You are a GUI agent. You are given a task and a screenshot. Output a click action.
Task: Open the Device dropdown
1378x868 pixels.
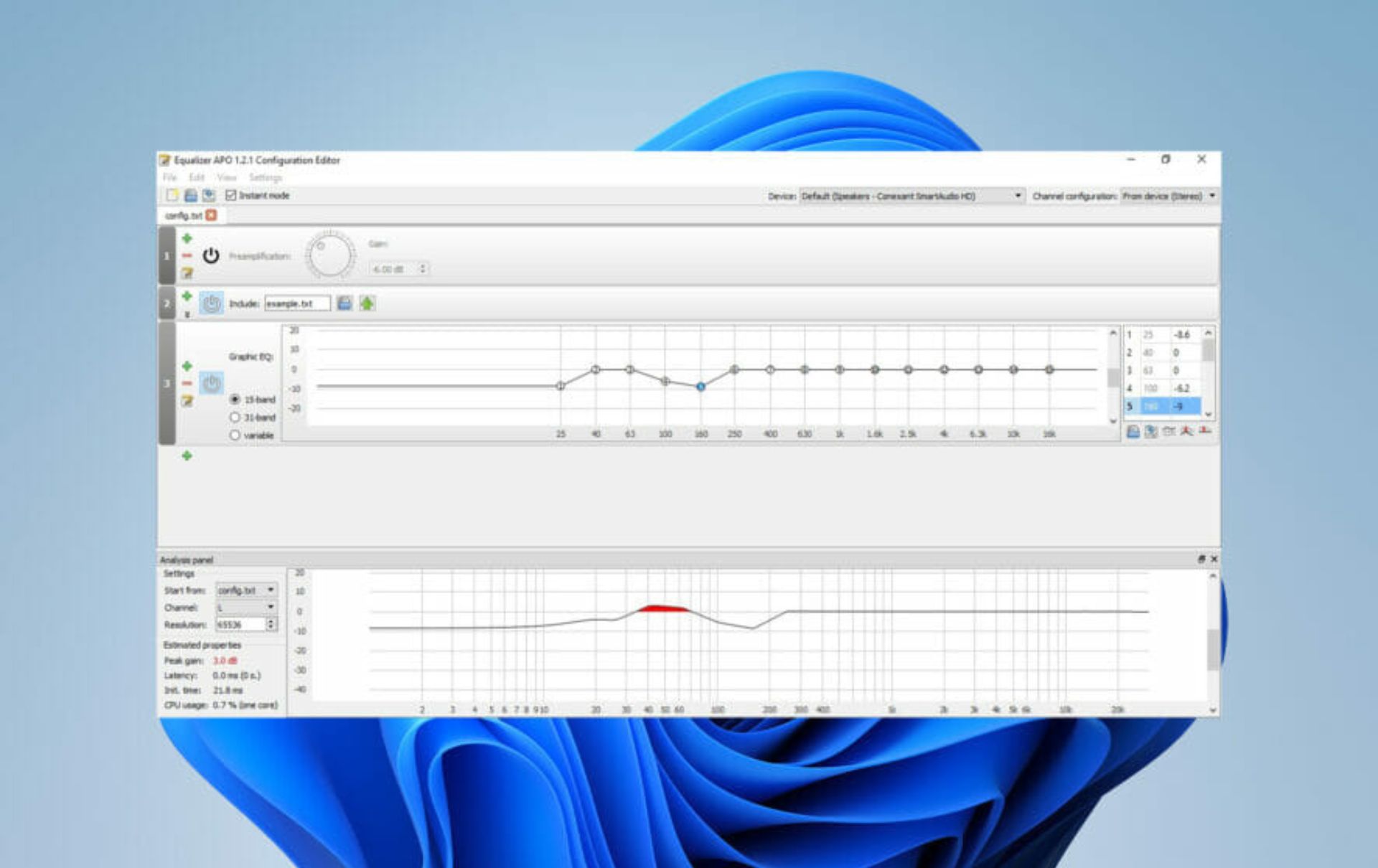point(911,196)
